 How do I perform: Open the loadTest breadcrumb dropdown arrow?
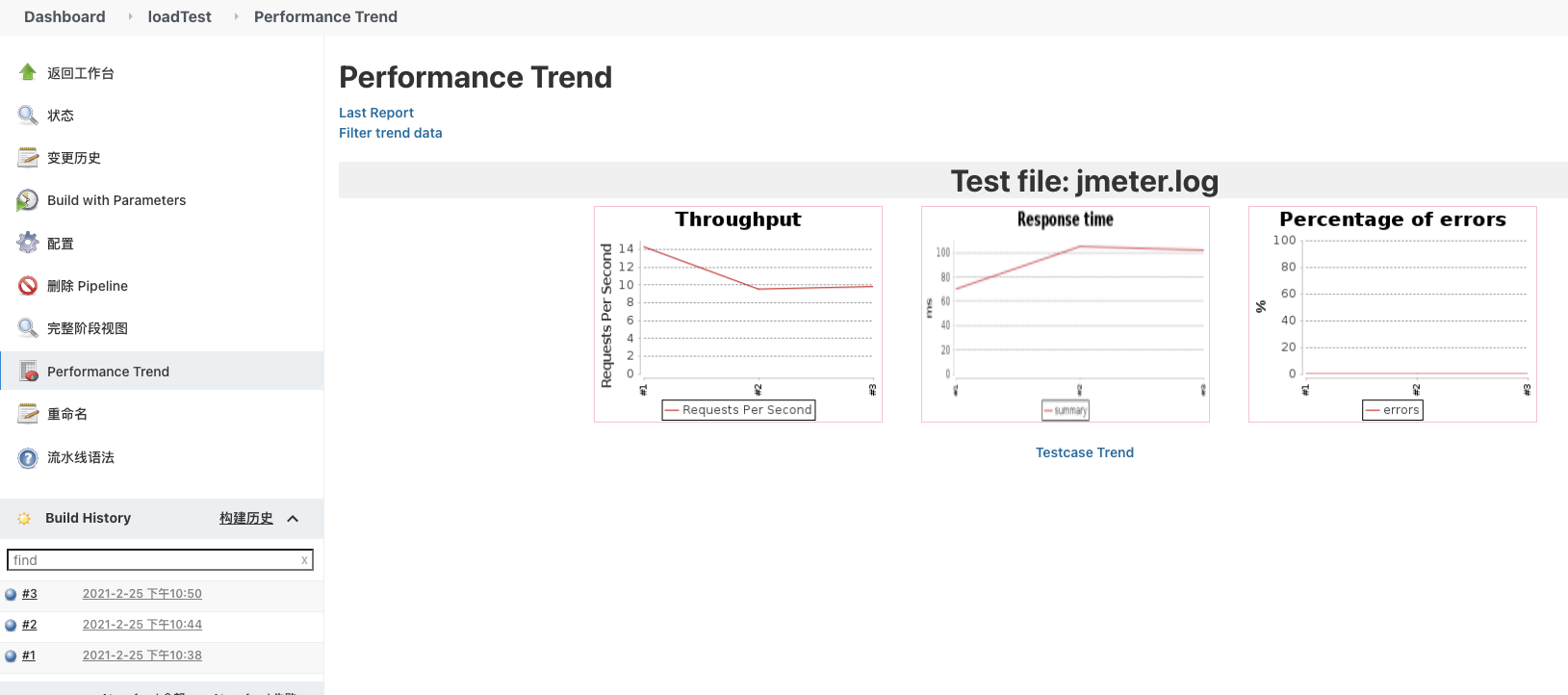[236, 16]
